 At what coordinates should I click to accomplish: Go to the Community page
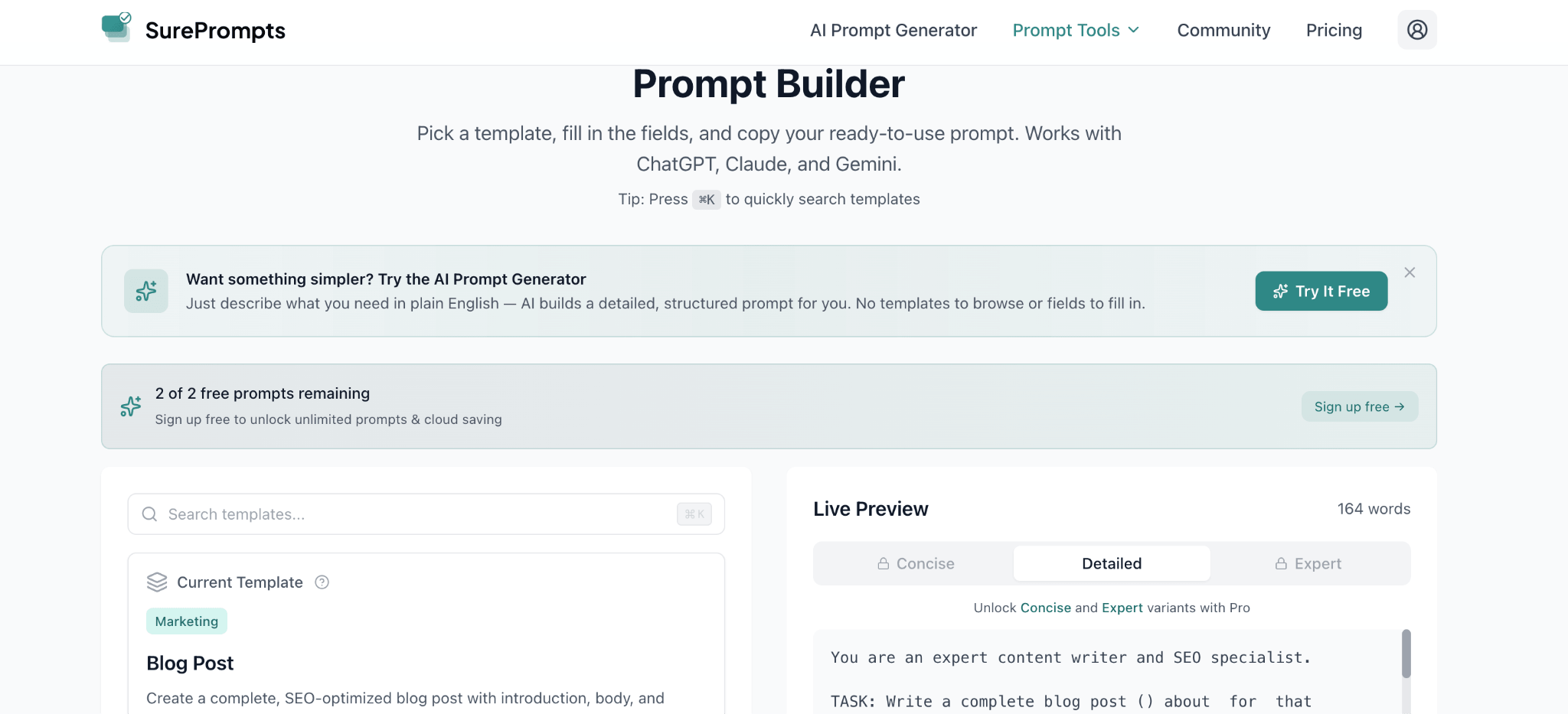(1223, 31)
